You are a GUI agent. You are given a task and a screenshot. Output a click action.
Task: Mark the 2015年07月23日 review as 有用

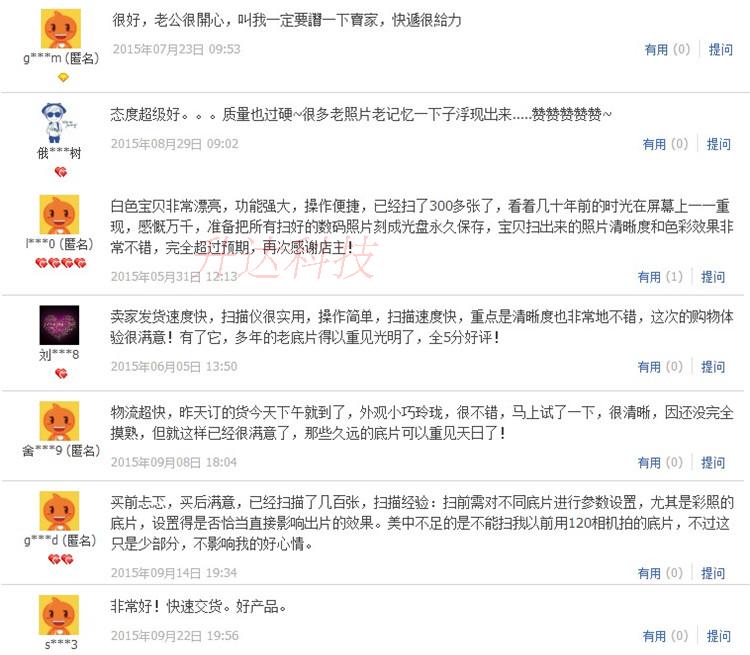point(667,49)
